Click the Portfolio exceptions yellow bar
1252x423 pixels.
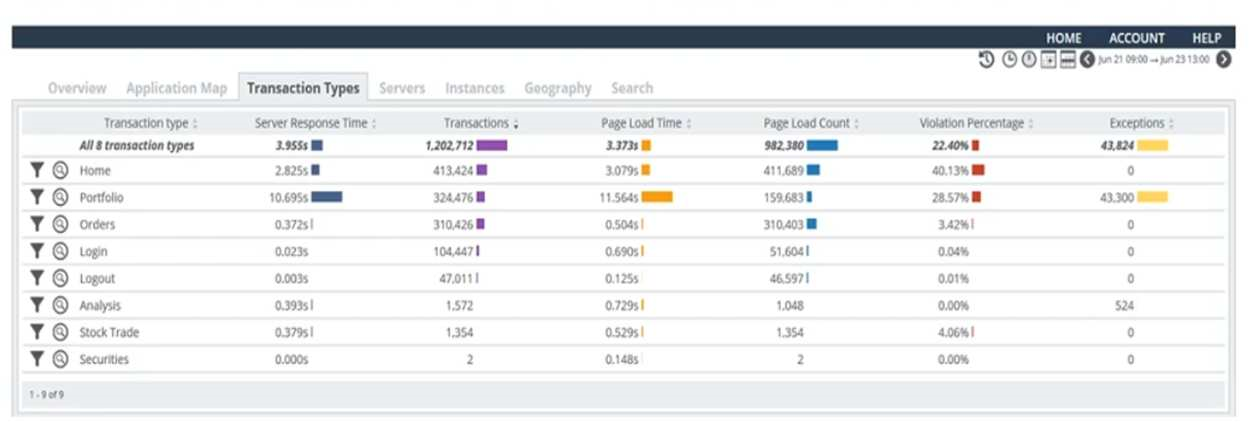1152,198
